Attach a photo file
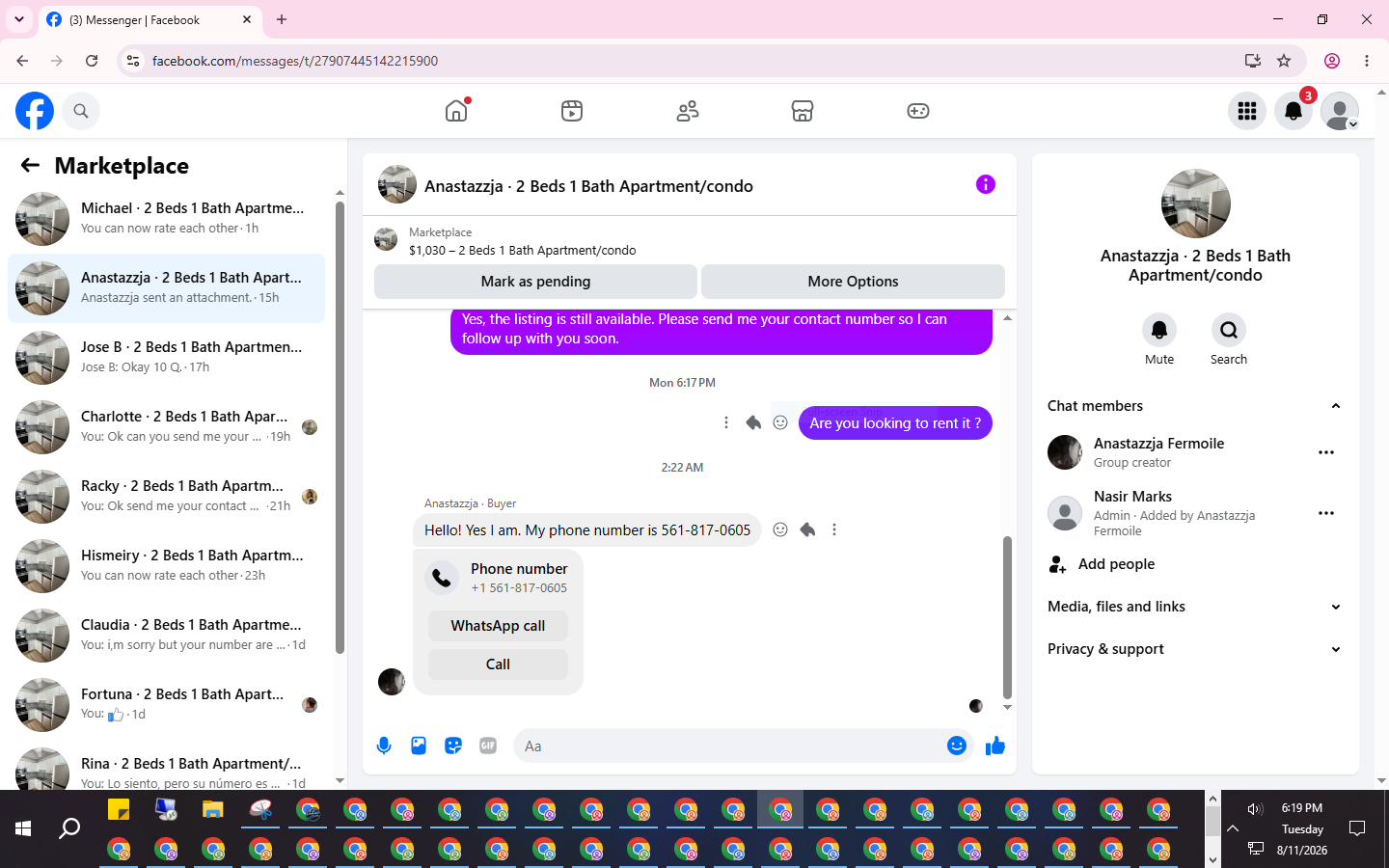The height and width of the screenshot is (868, 1389). coord(419,746)
